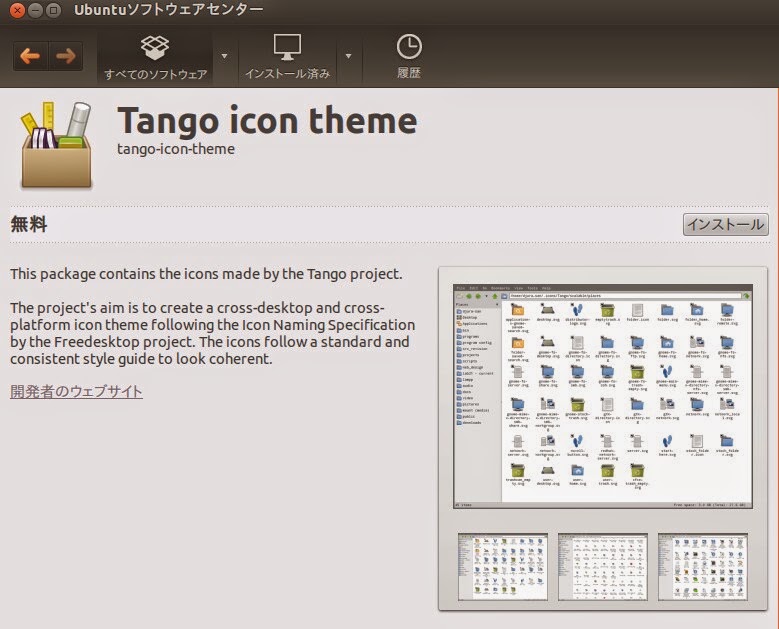Click the 無料 price label
Screen dimensions: 779x629
[29, 225]
